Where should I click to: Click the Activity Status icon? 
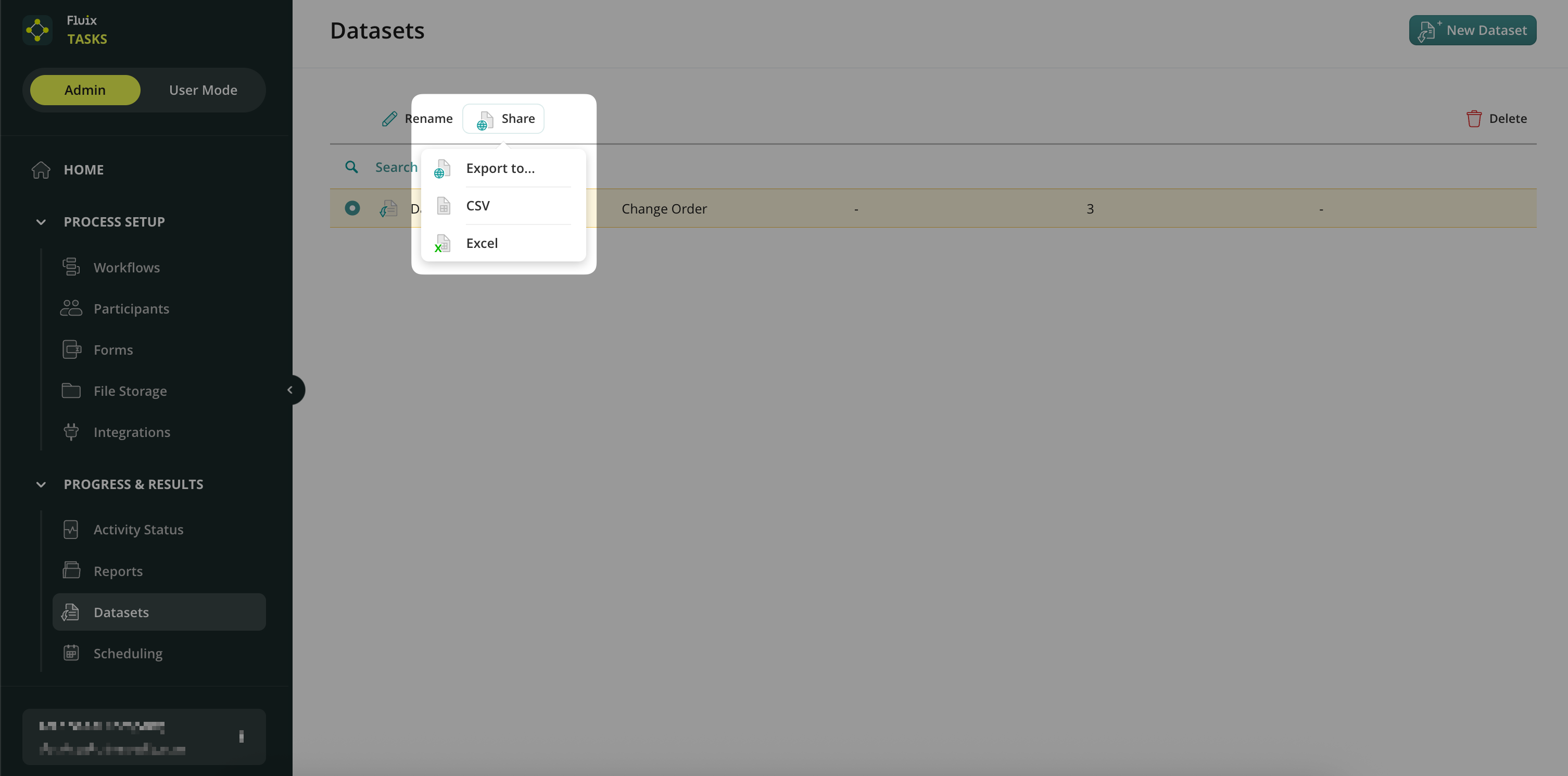pyautogui.click(x=71, y=529)
